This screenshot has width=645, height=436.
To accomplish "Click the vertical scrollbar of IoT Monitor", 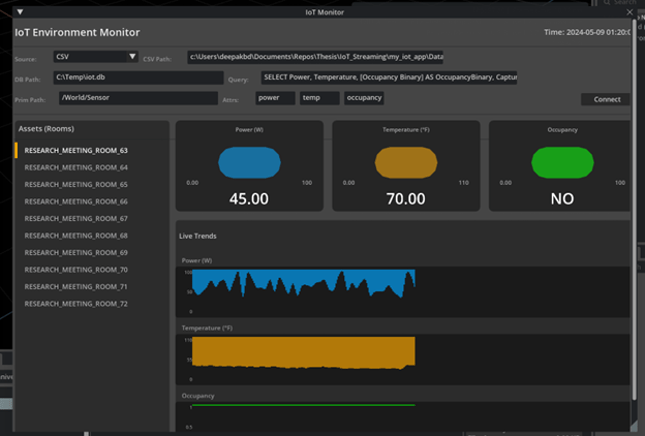I will click(x=634, y=210).
